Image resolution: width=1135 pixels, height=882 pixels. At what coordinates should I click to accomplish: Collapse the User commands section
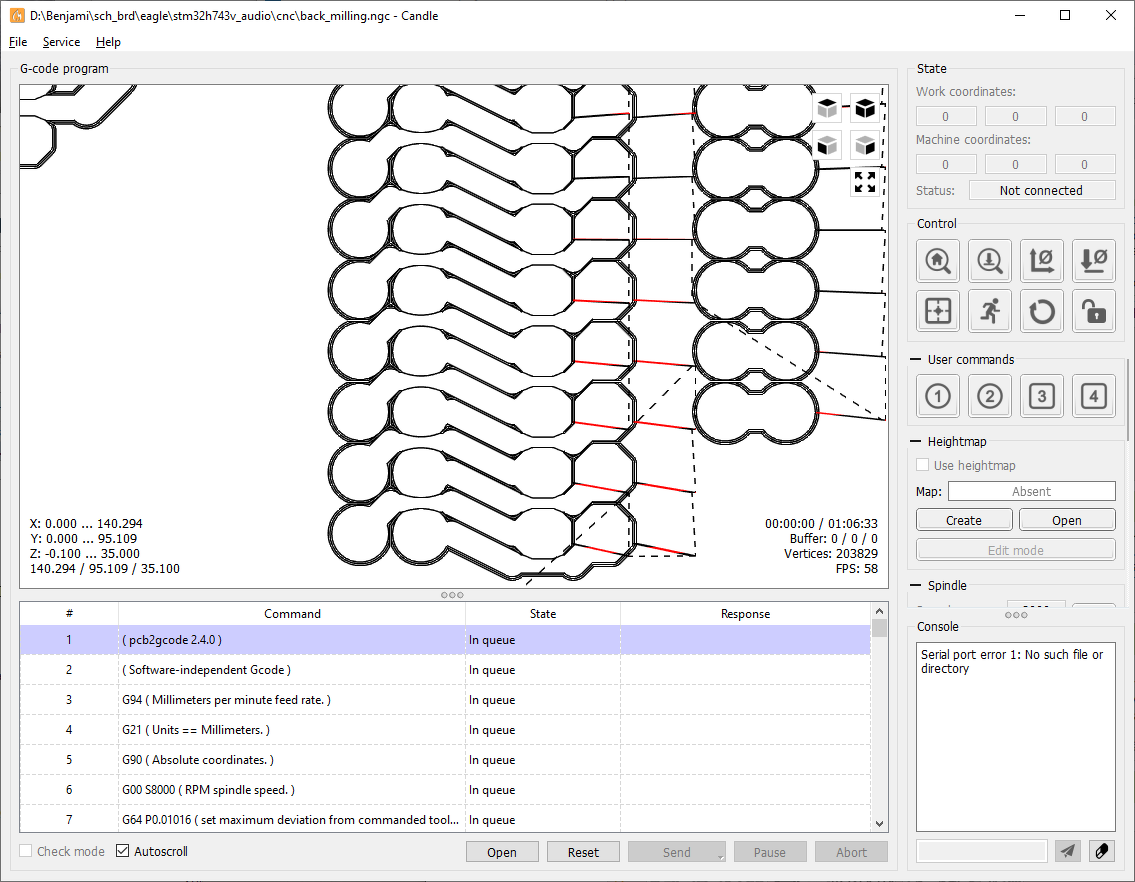click(916, 359)
